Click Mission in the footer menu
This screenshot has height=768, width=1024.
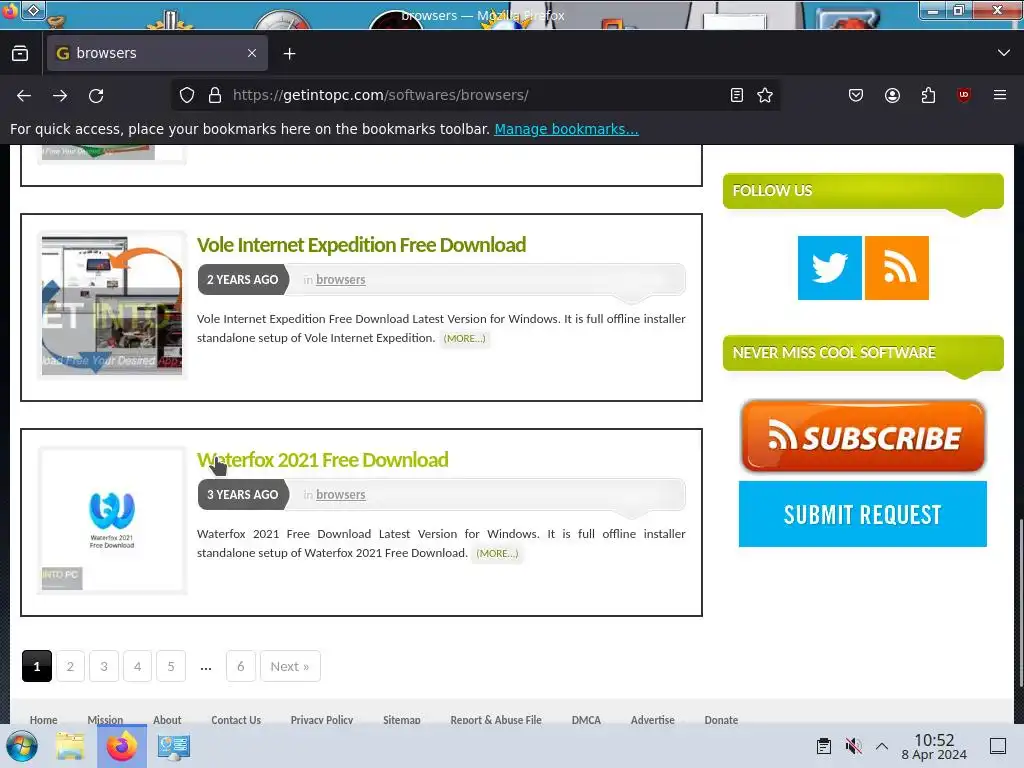pos(105,719)
